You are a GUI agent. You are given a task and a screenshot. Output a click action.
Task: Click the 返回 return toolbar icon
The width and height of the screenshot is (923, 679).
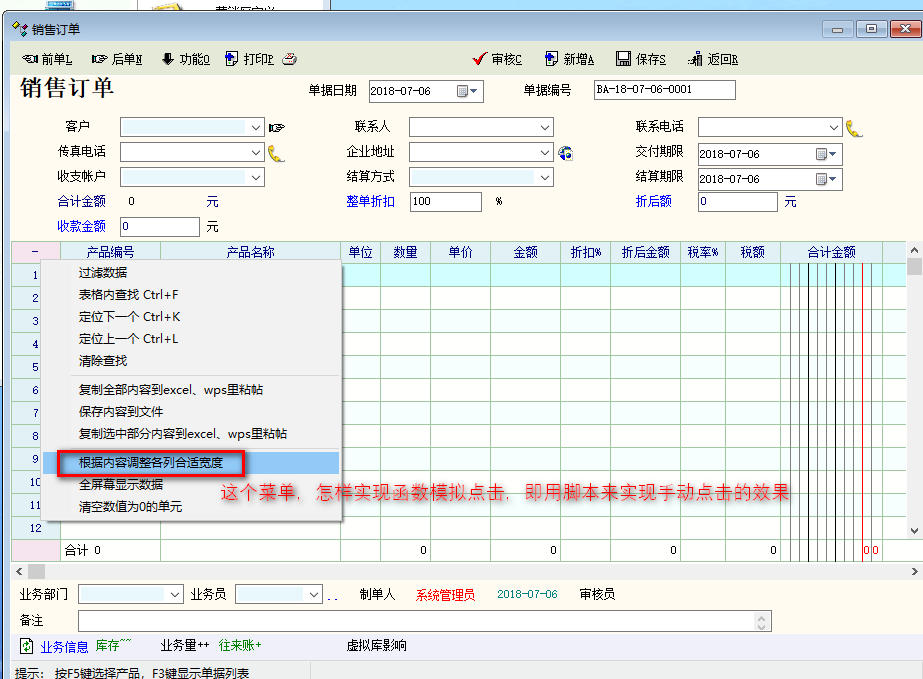point(712,59)
